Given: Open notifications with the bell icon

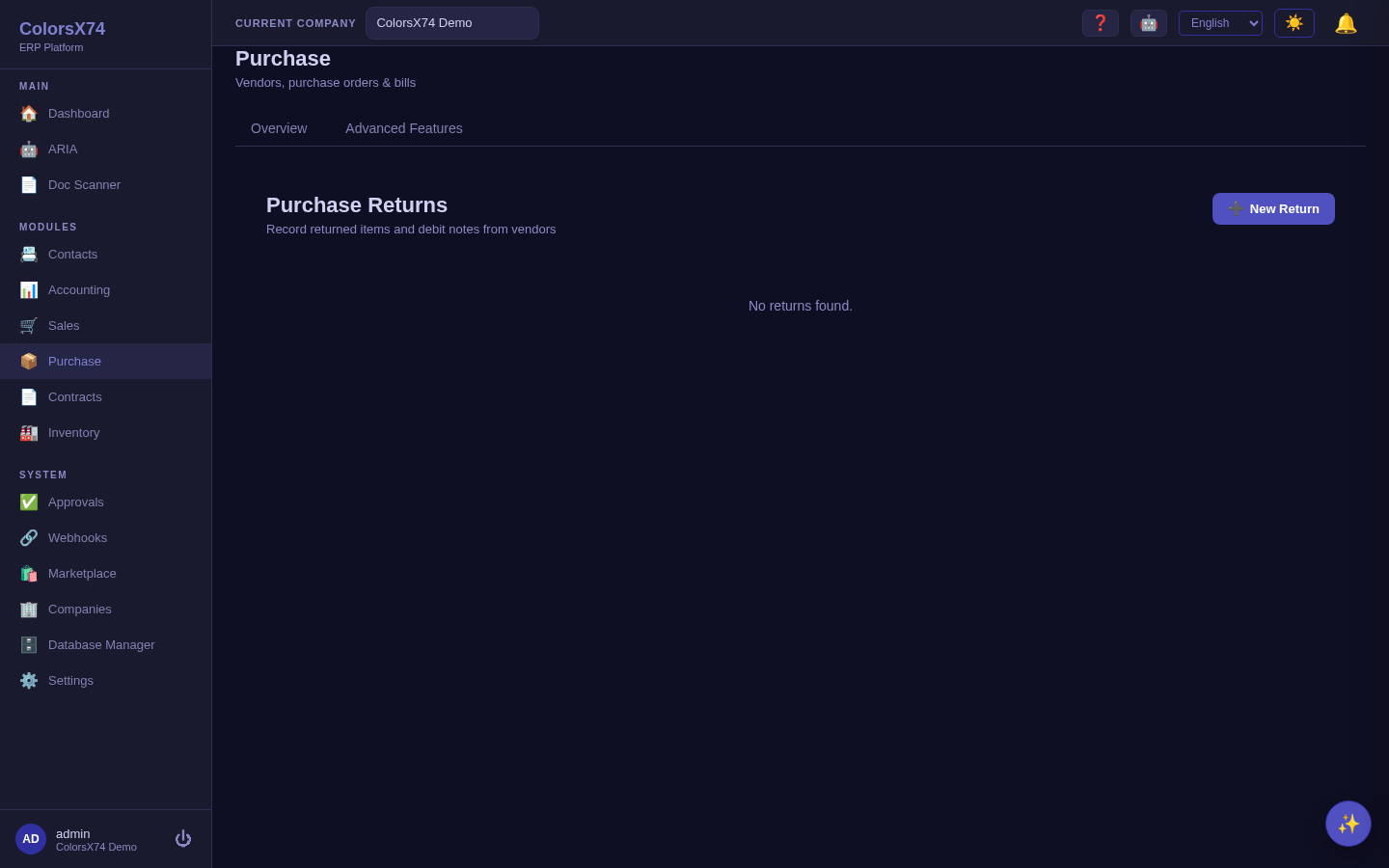Looking at the screenshot, I should point(1346,23).
